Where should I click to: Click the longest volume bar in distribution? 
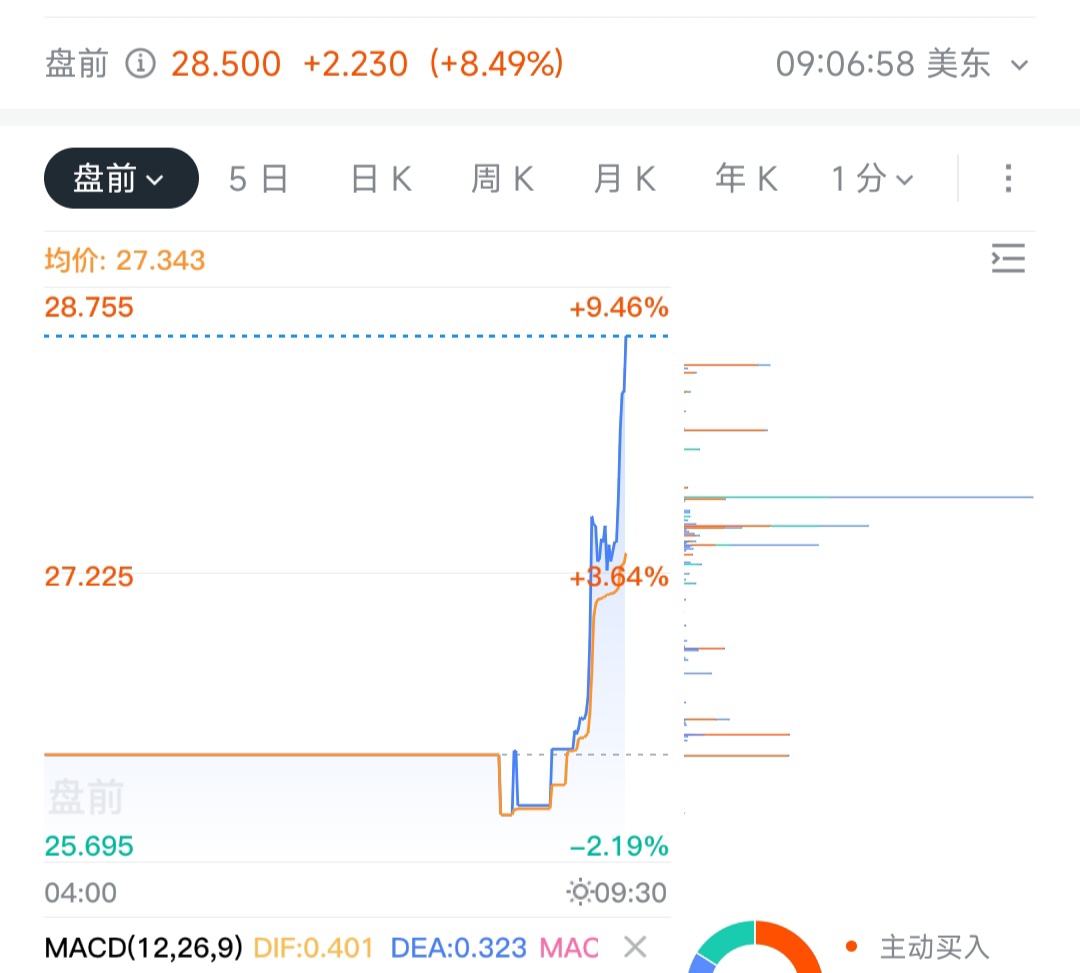coord(858,496)
